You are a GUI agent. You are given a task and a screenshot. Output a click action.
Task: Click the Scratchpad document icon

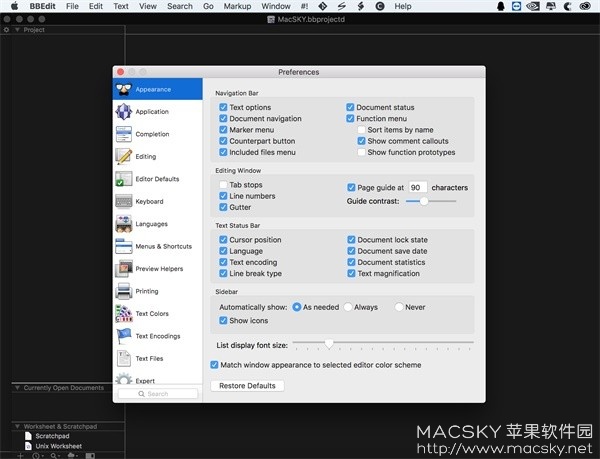[28, 436]
